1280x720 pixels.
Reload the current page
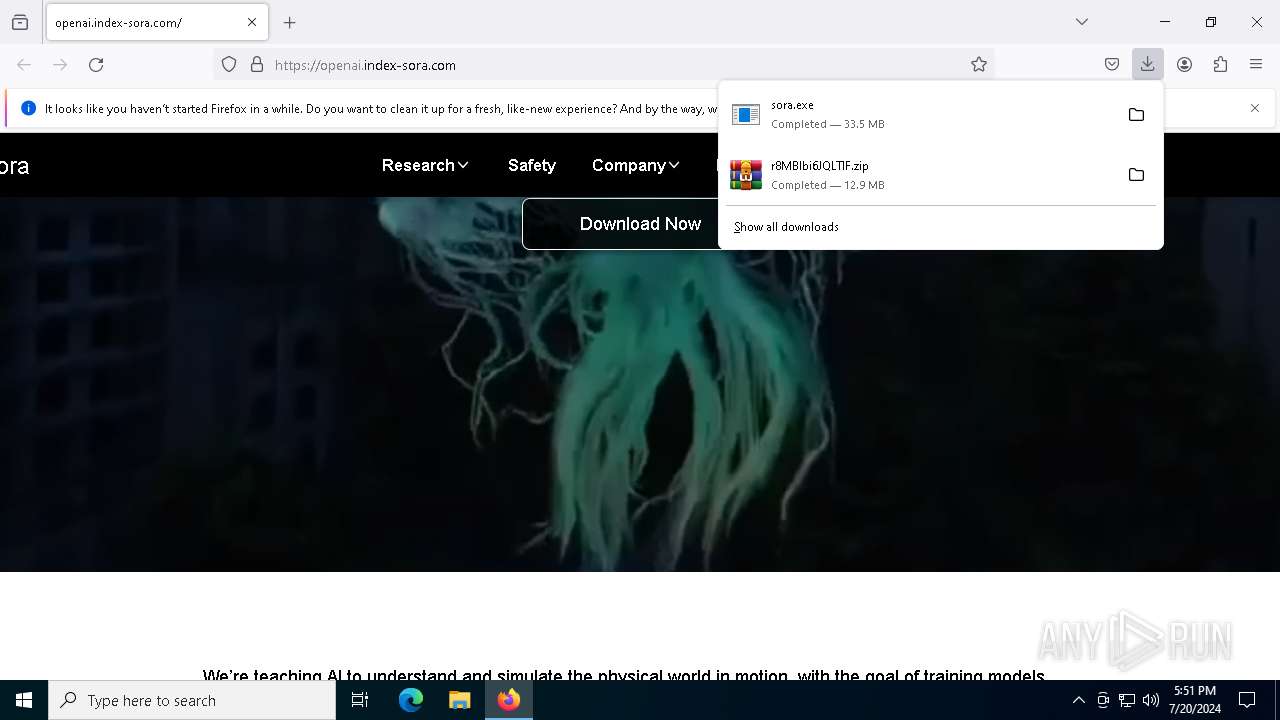(96, 65)
